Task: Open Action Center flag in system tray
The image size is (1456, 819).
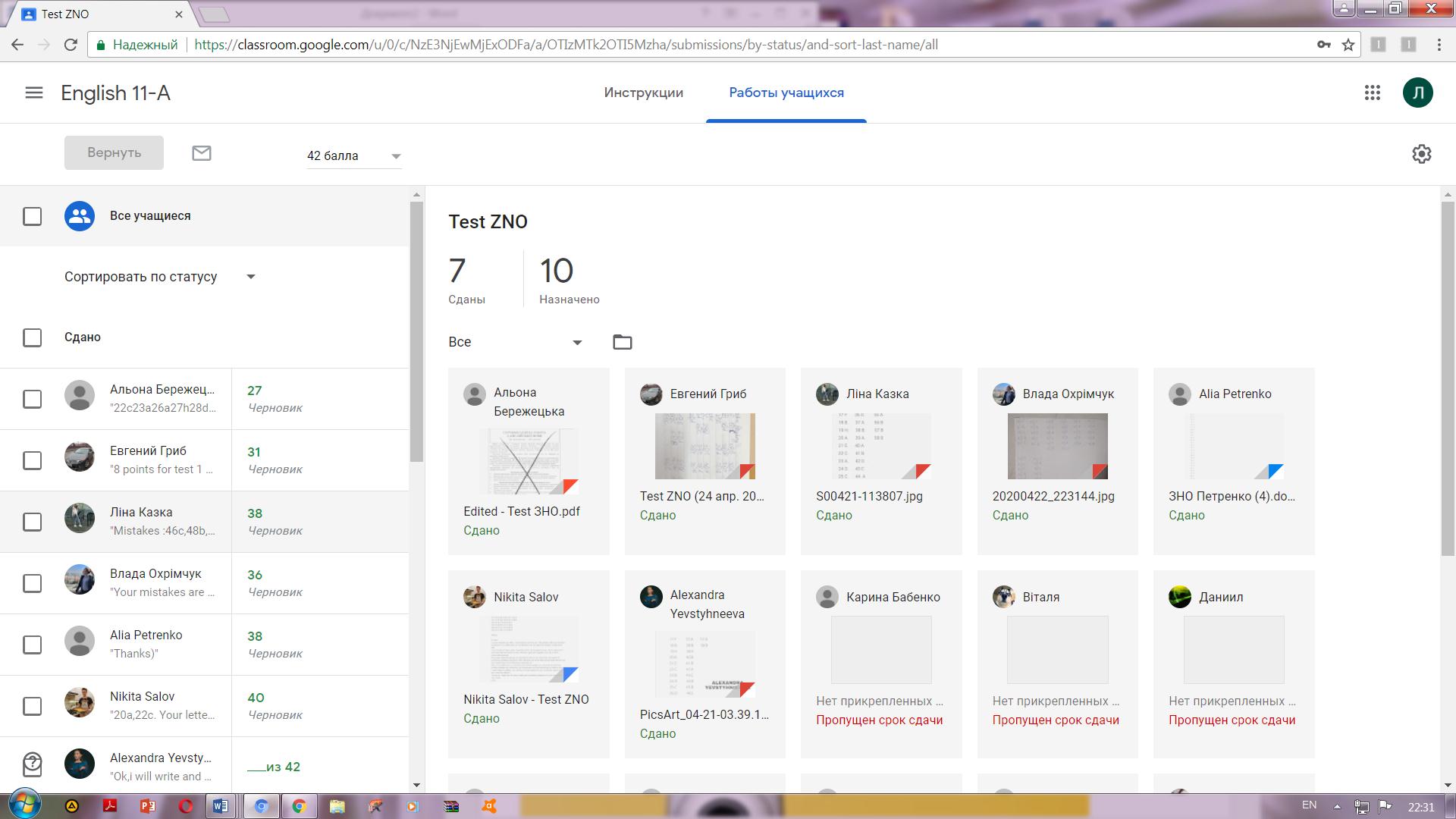Action: (1385, 805)
